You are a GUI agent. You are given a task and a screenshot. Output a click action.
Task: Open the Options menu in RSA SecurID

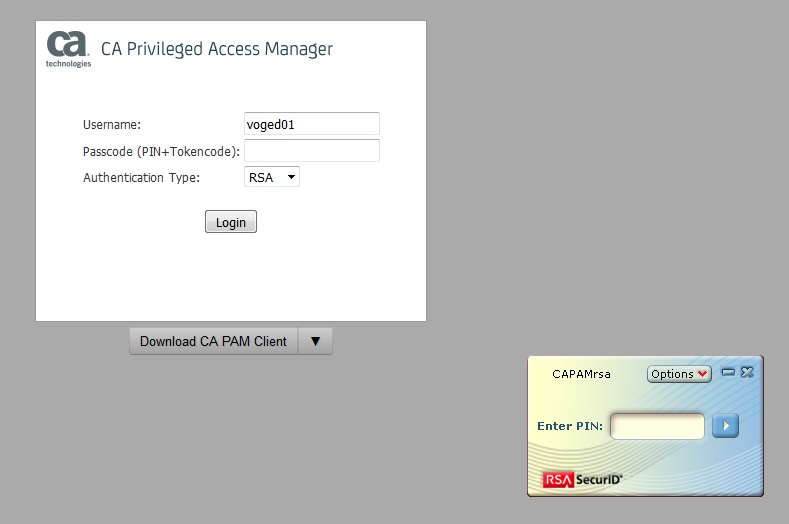point(679,374)
